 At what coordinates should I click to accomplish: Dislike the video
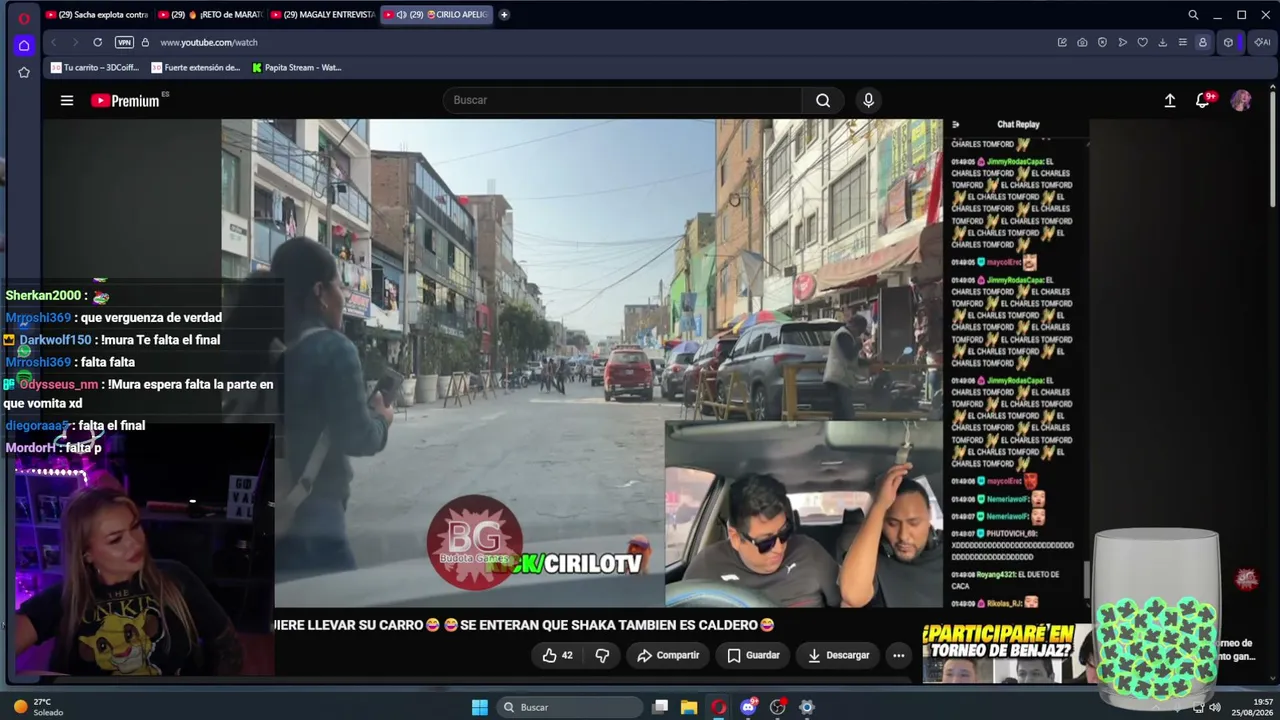602,655
